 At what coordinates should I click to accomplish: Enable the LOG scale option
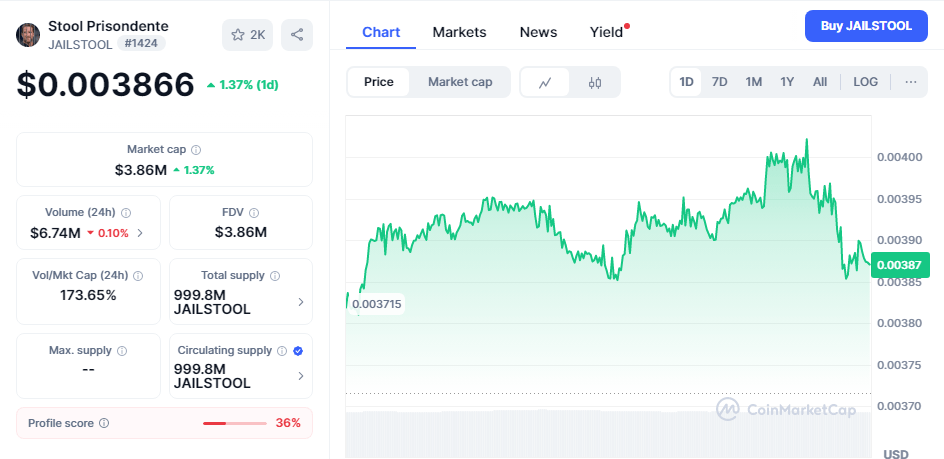click(x=865, y=82)
